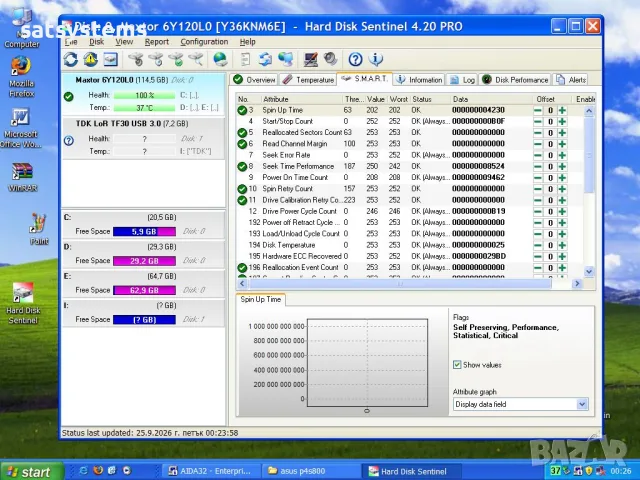Click the Maxtor Health 100% bar

(x=144, y=96)
